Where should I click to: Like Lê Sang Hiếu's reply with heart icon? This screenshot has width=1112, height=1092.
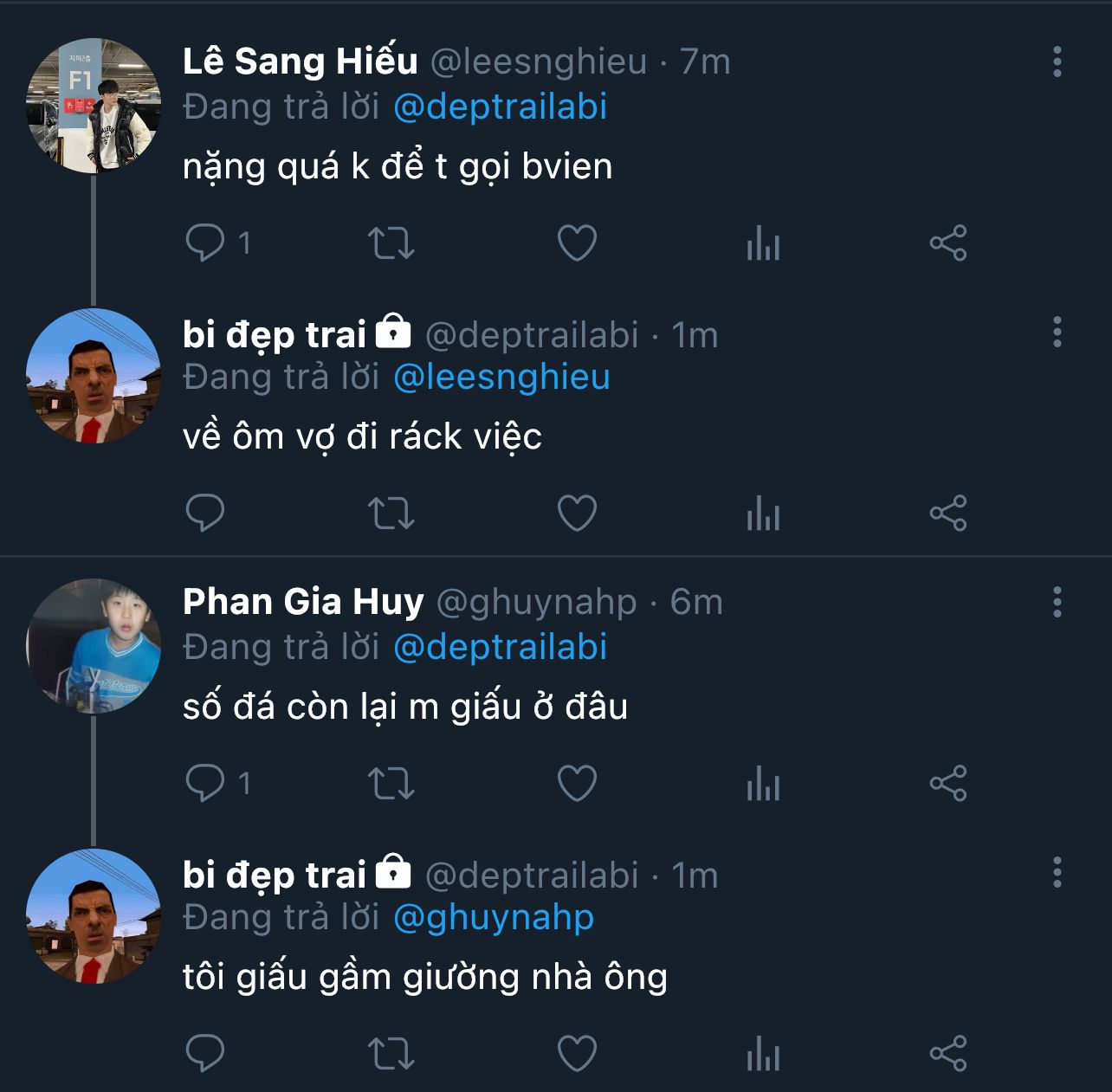click(577, 243)
